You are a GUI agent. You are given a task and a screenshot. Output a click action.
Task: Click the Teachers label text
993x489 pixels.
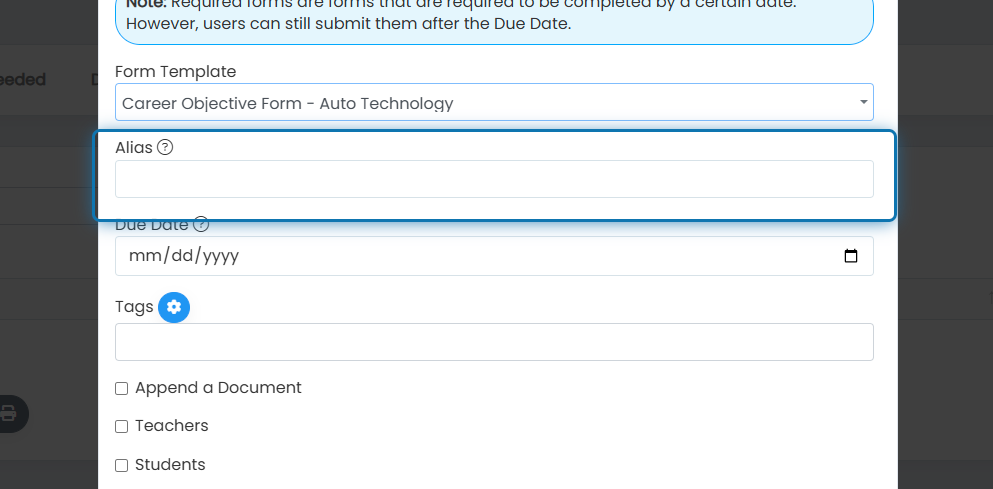click(172, 426)
